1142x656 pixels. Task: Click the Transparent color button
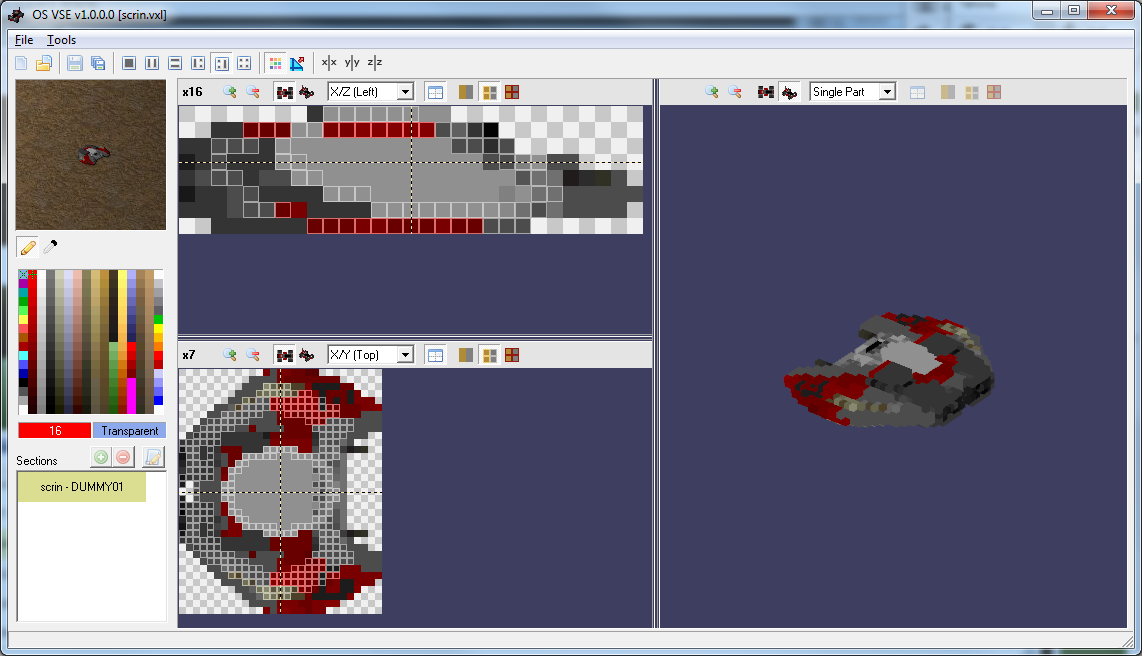[129, 431]
